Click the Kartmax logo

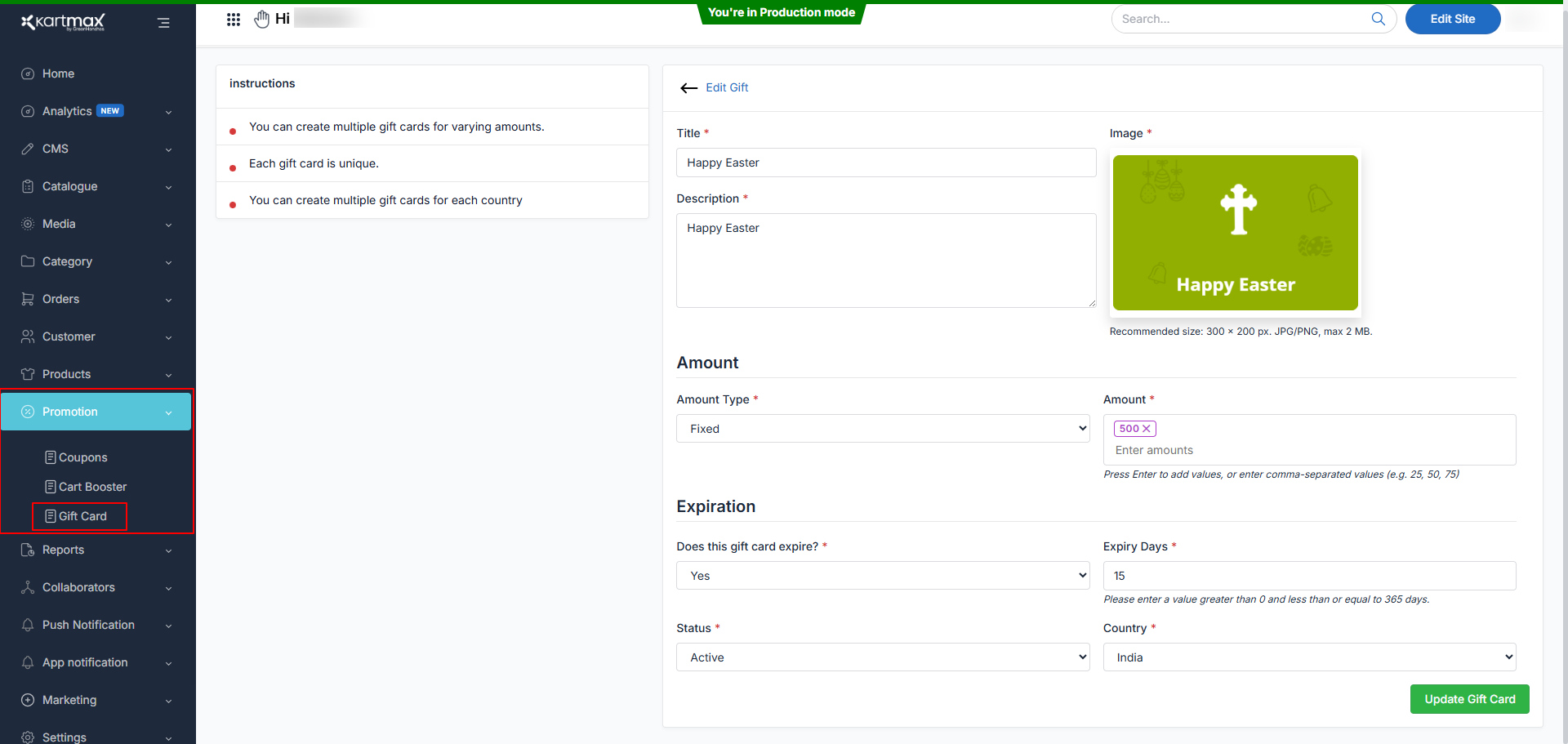64,22
